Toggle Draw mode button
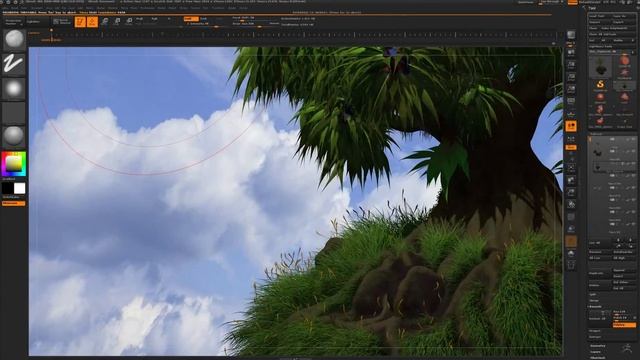The height and width of the screenshot is (360, 640). click(92, 22)
